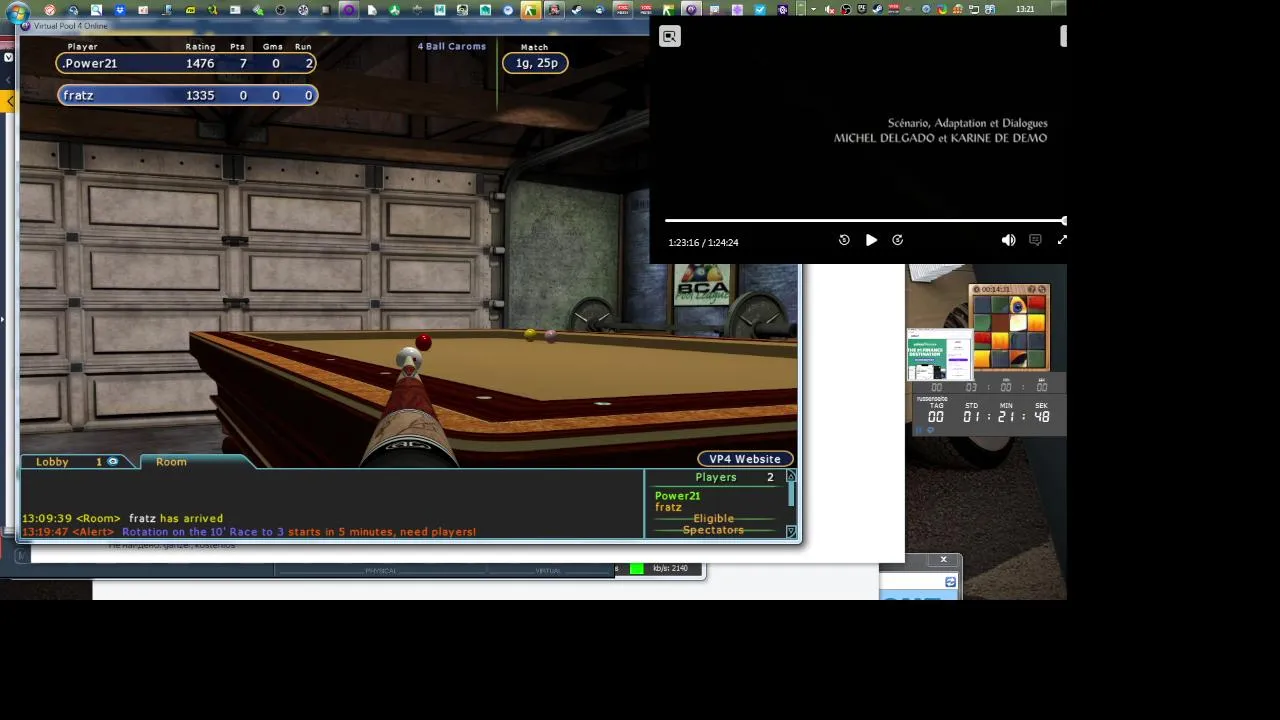Image resolution: width=1280 pixels, height=720 pixels.
Task: Click the yellow ball on pool table
Action: pos(530,335)
